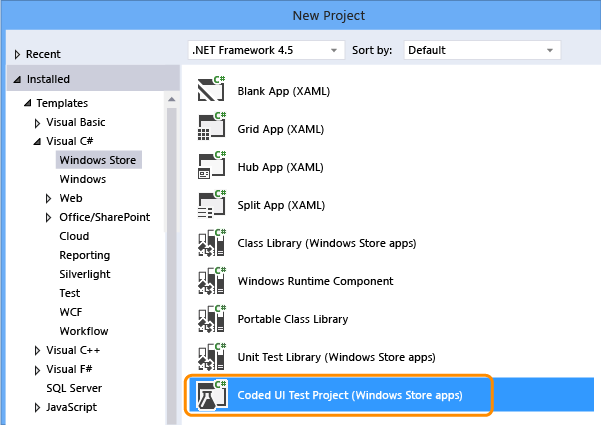The image size is (601, 425).
Task: Collapse the Templates tree node
Action: pos(27,103)
